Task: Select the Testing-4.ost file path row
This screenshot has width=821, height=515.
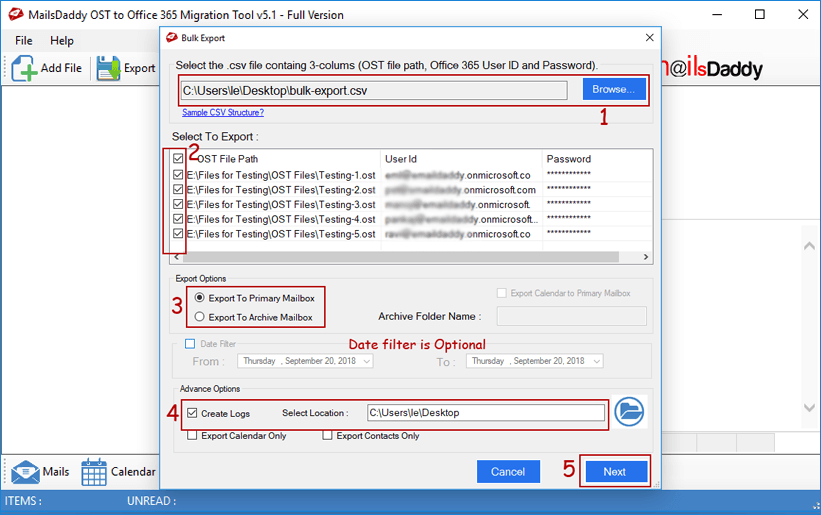Action: tap(281, 219)
